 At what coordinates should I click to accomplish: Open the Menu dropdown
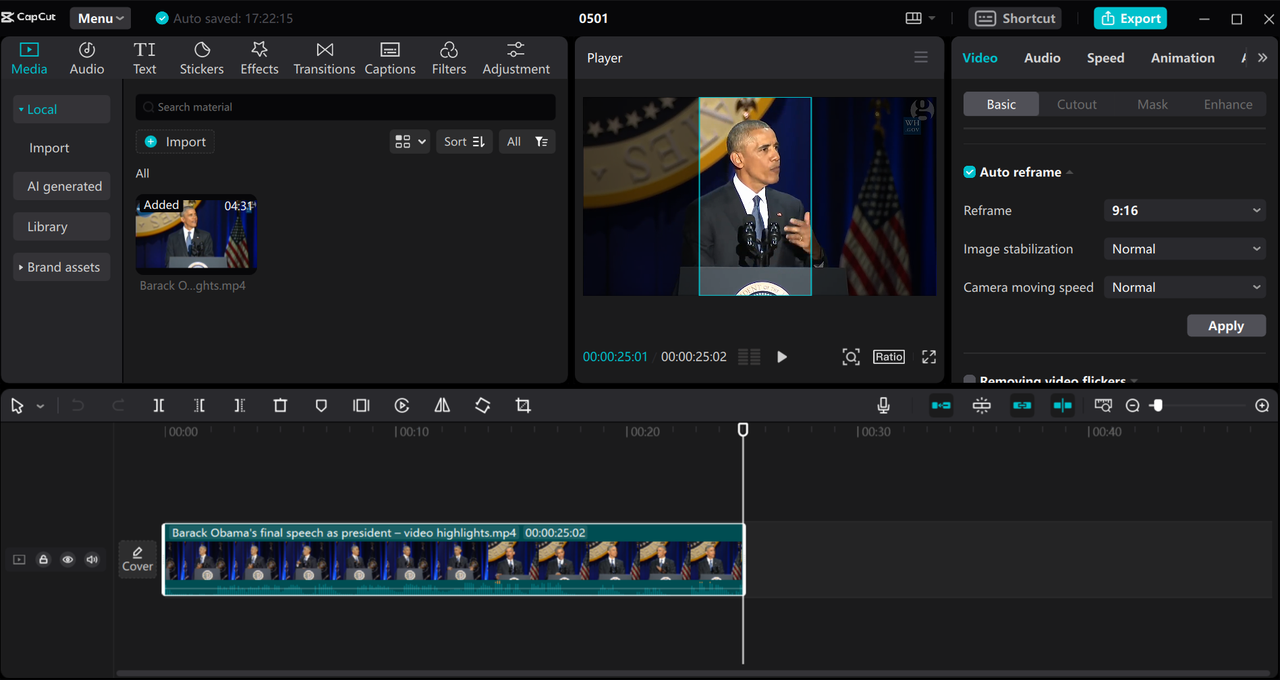100,18
